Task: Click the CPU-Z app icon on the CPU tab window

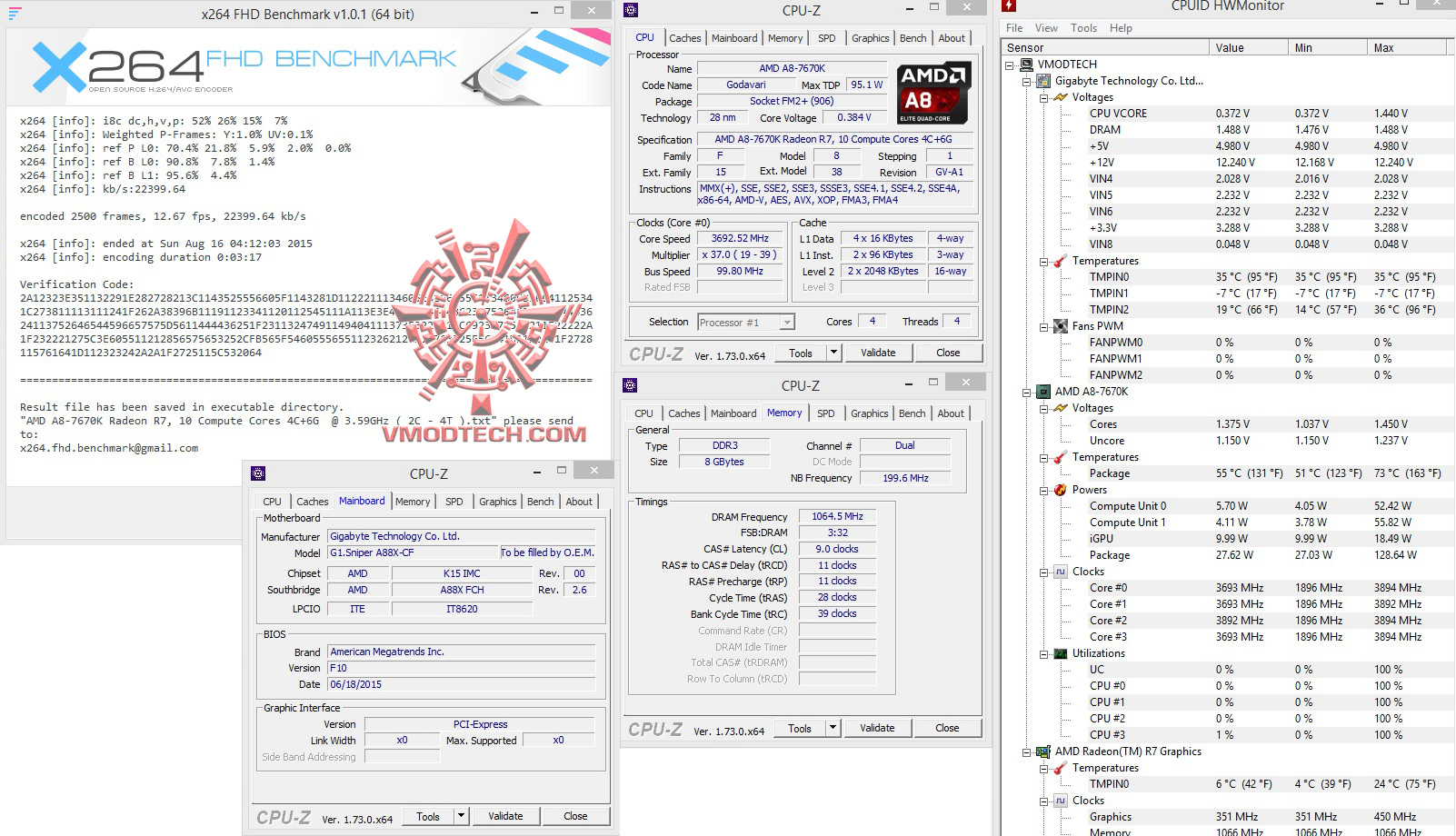Action: [632, 10]
